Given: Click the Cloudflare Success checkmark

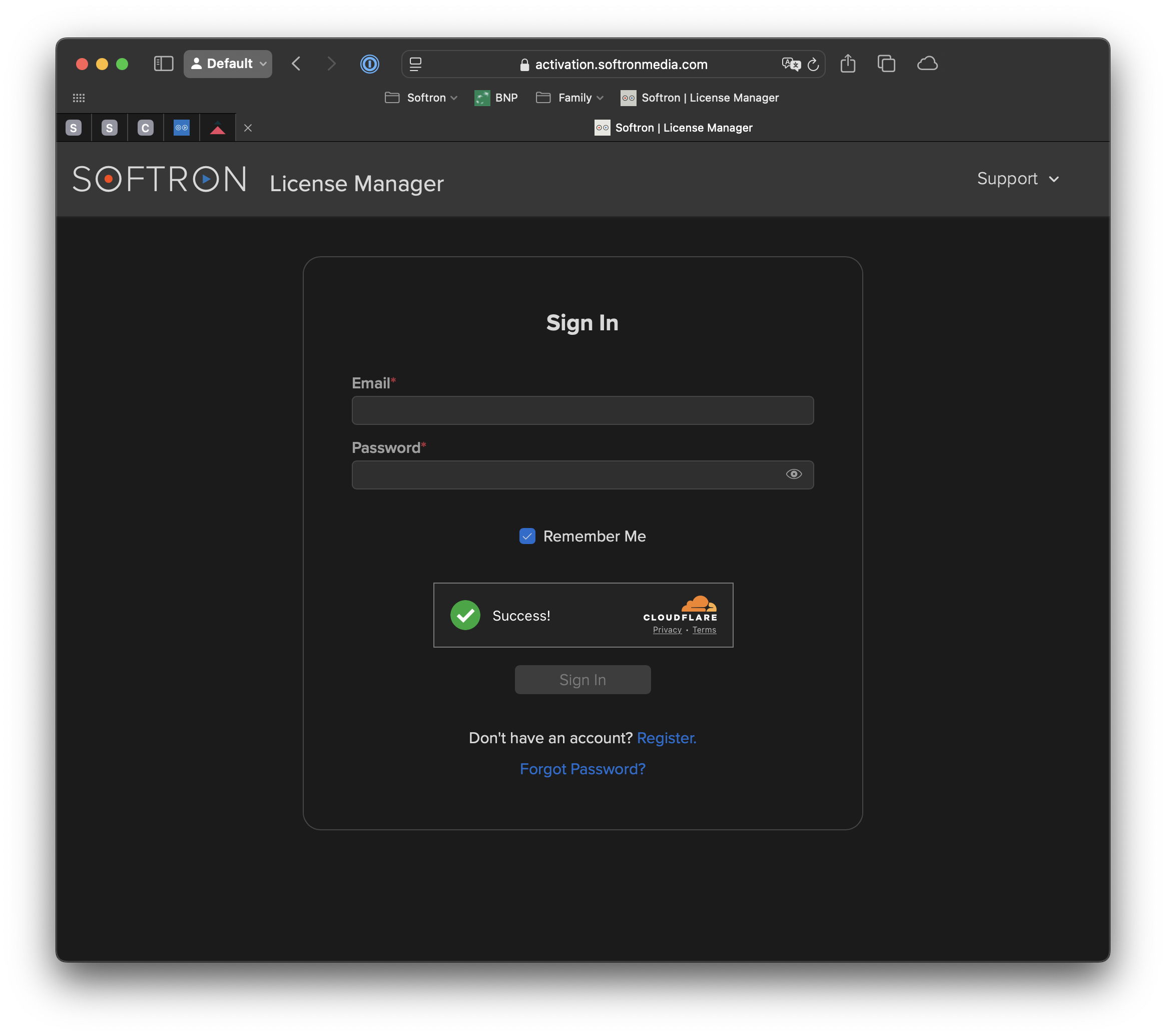Looking at the screenshot, I should point(465,615).
